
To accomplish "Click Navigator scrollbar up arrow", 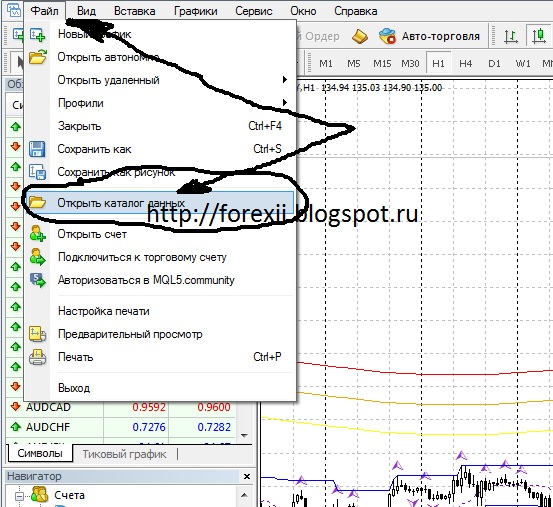I will click(244, 495).
